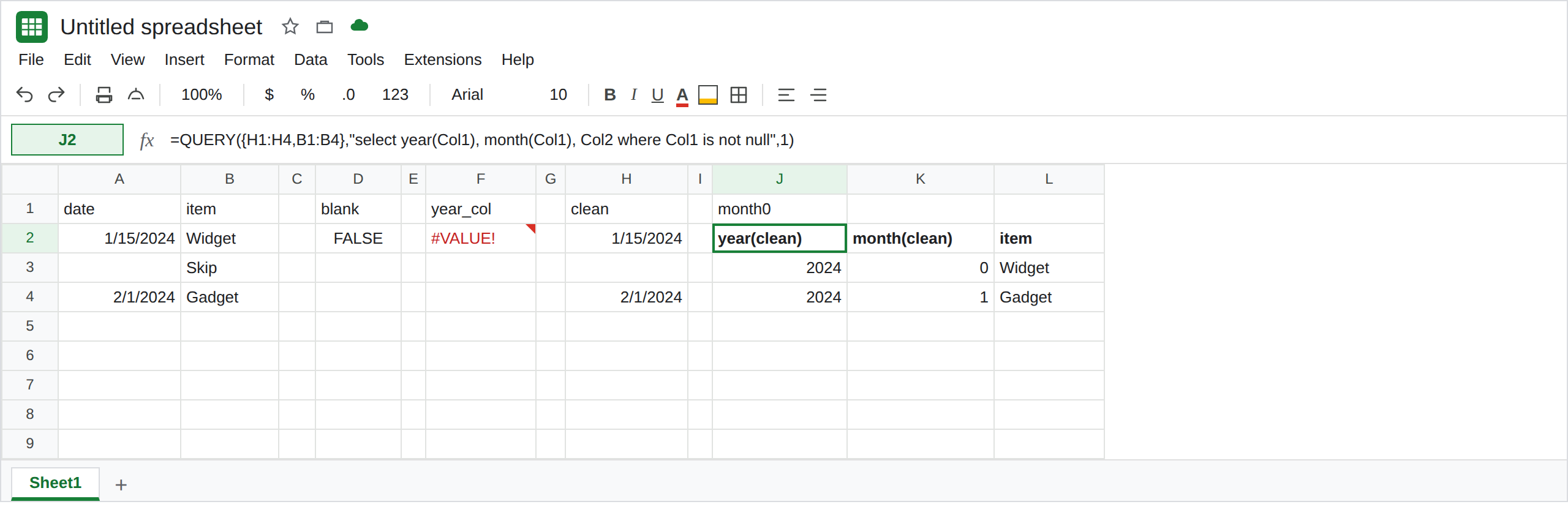Screen dimensions: 1568x507
Task: Click the select-all corner button
Action: (x=30, y=179)
